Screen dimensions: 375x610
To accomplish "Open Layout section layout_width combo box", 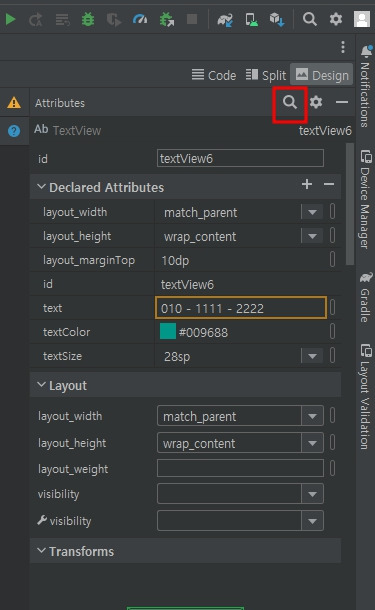I will coord(240,416).
